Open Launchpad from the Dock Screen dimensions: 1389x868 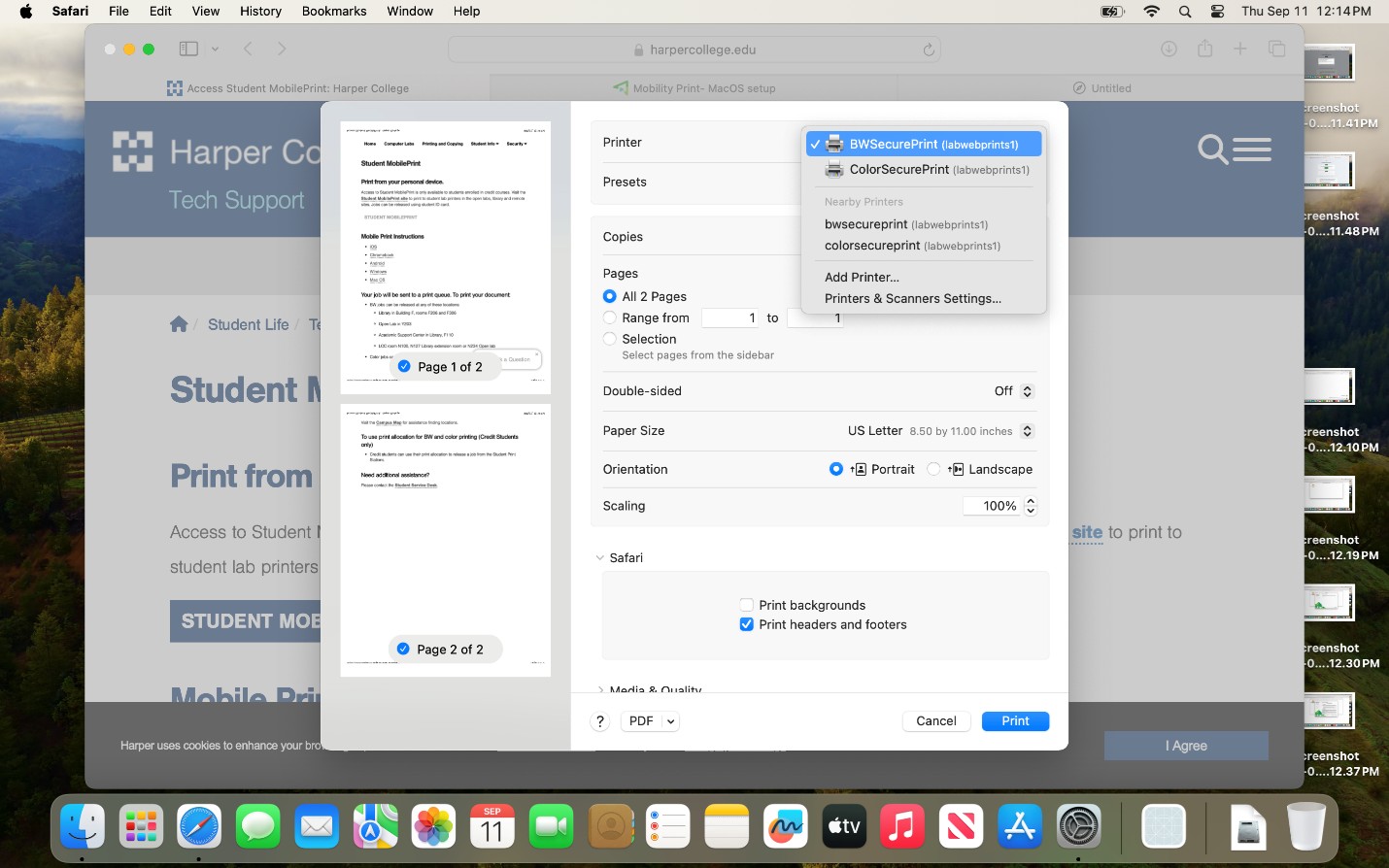(x=141, y=826)
